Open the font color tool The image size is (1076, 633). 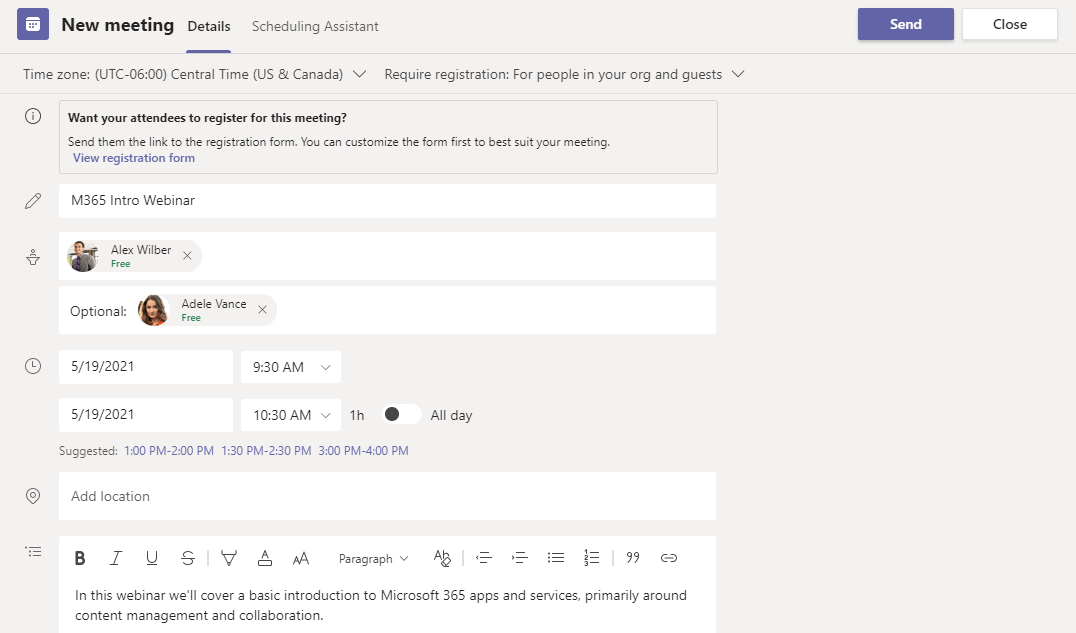pyautogui.click(x=265, y=558)
